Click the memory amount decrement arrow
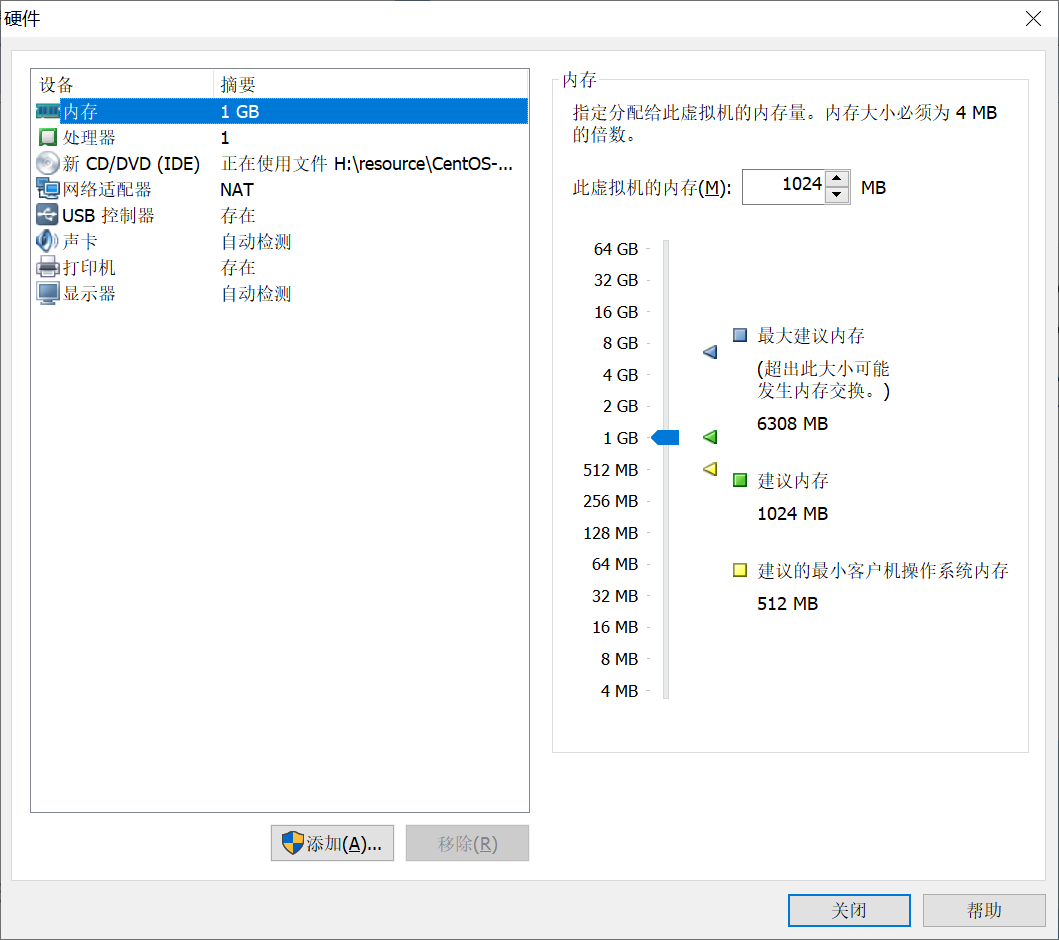 coord(834,194)
